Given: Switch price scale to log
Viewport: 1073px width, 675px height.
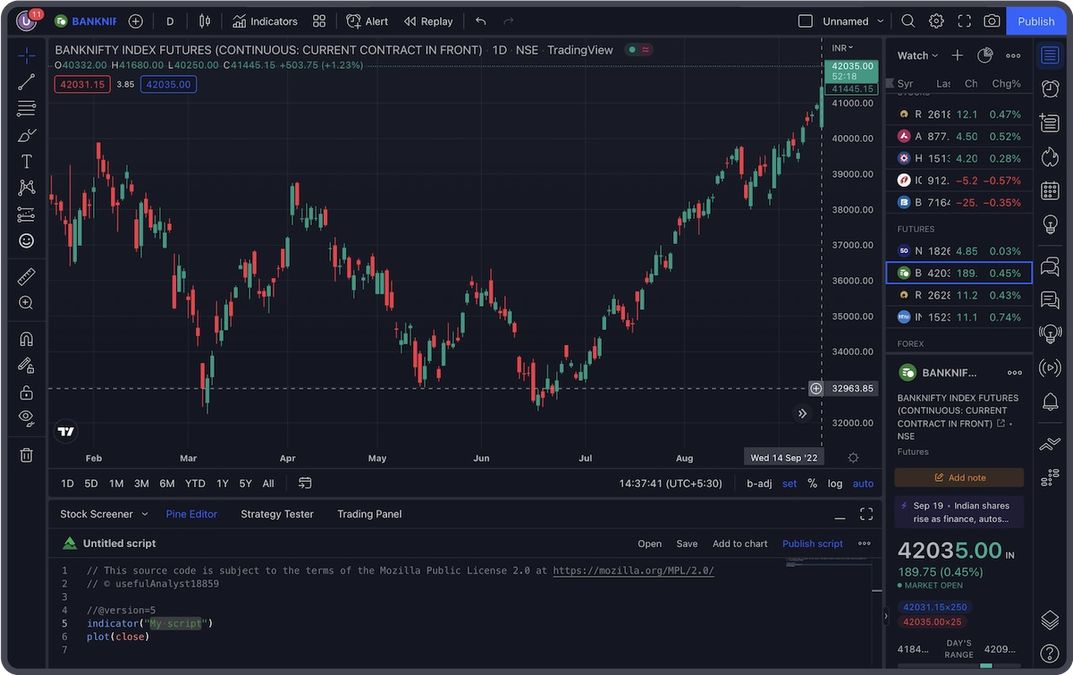Looking at the screenshot, I should click(835, 483).
